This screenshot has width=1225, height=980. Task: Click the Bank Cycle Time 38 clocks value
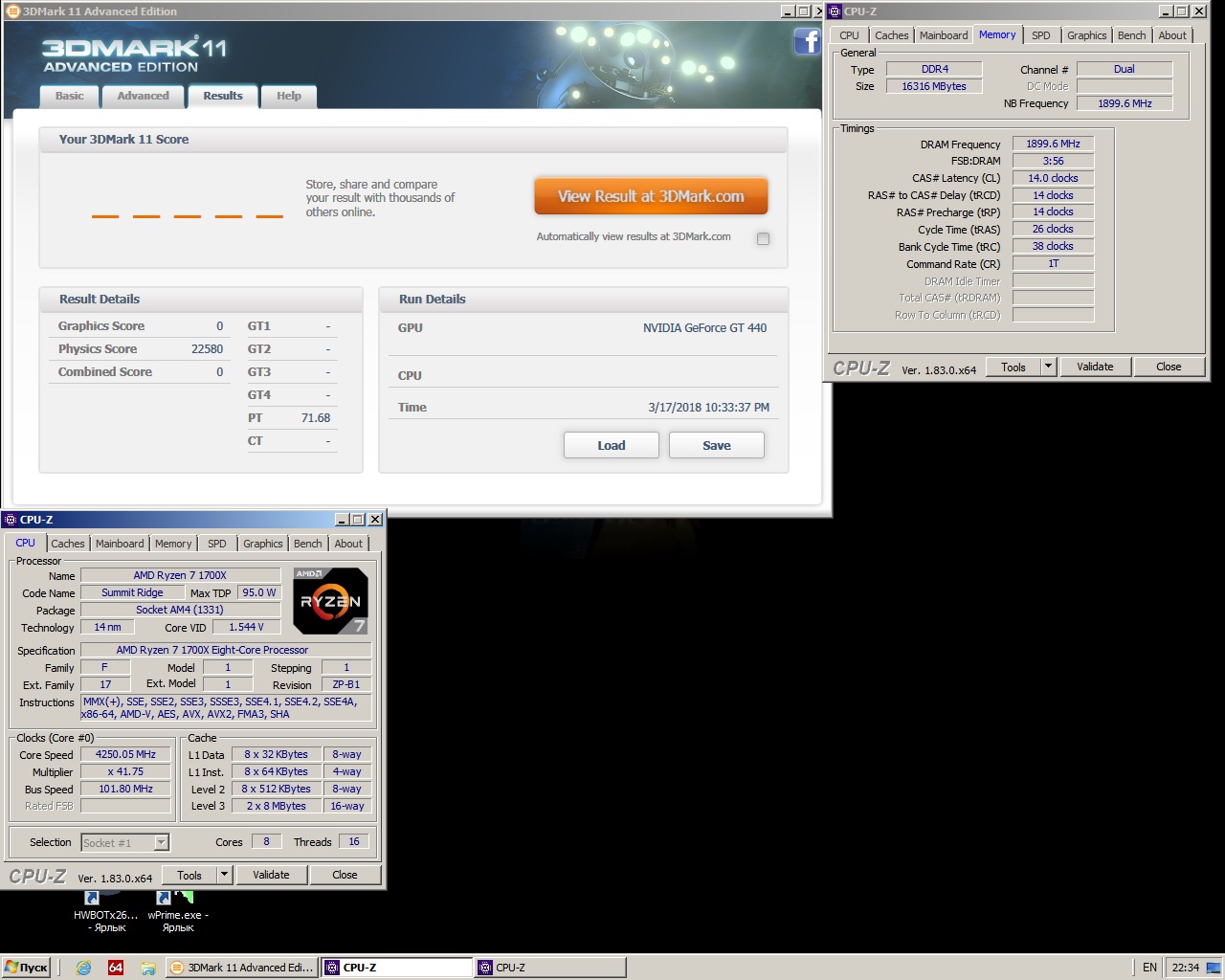coord(1053,246)
